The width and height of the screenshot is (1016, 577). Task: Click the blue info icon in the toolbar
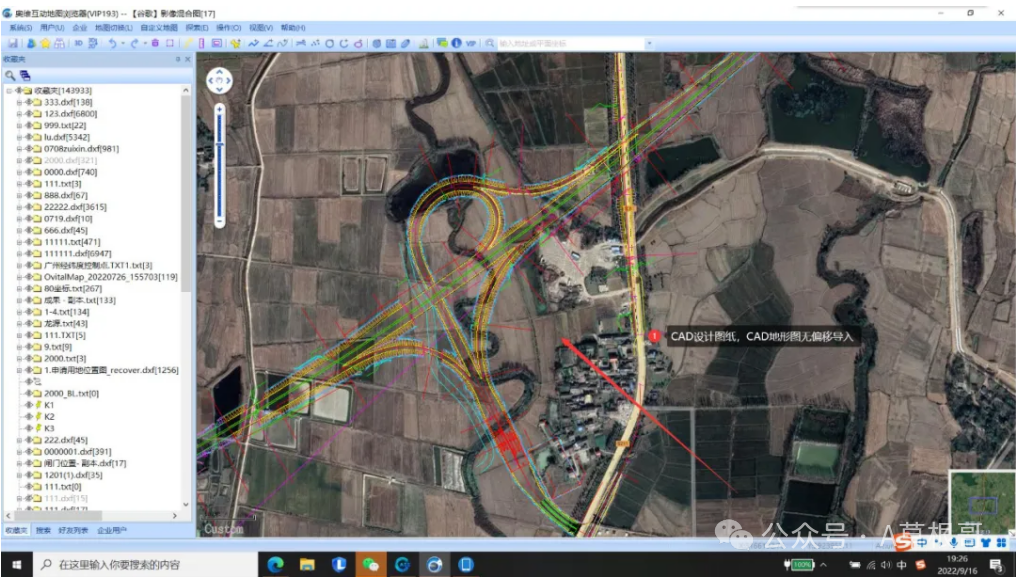[x=457, y=43]
